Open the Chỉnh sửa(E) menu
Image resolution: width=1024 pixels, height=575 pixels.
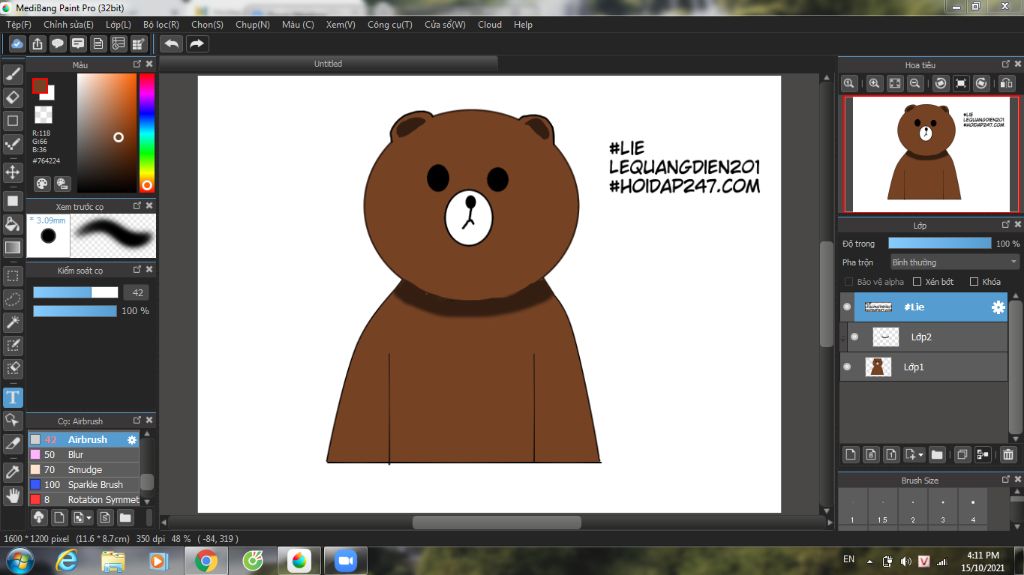68,24
